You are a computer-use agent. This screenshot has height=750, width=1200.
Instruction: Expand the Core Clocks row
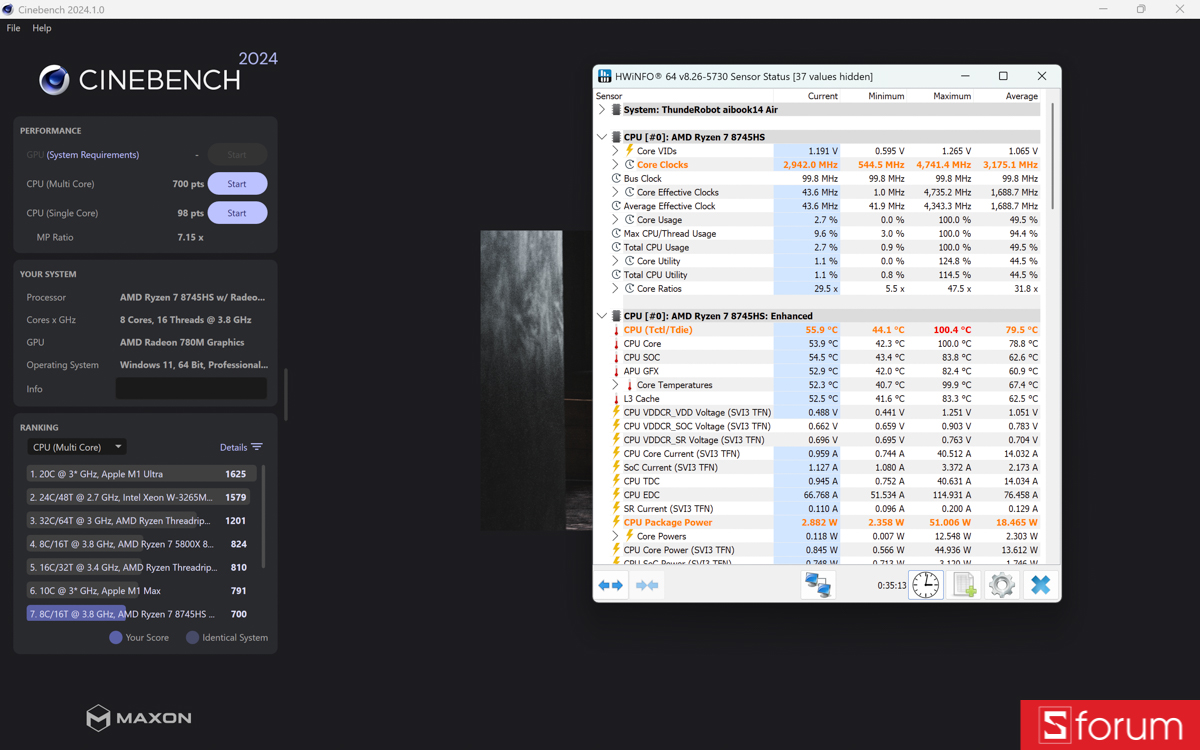[x=616, y=165]
